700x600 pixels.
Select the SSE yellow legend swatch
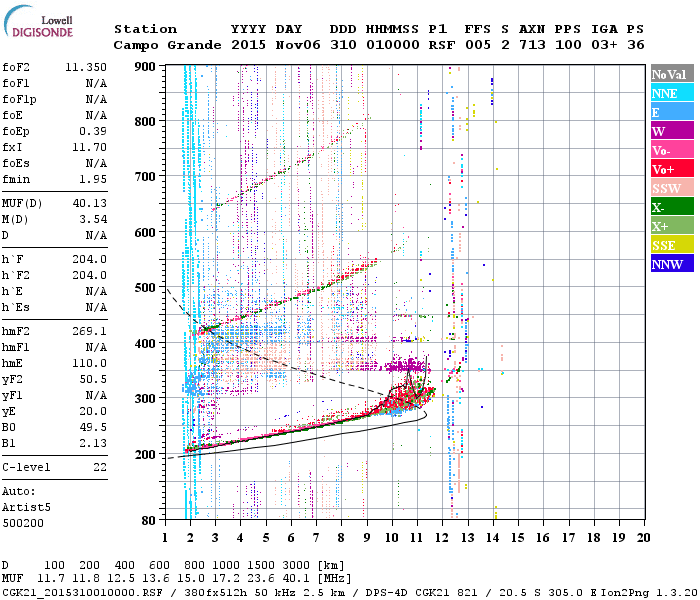click(x=672, y=245)
